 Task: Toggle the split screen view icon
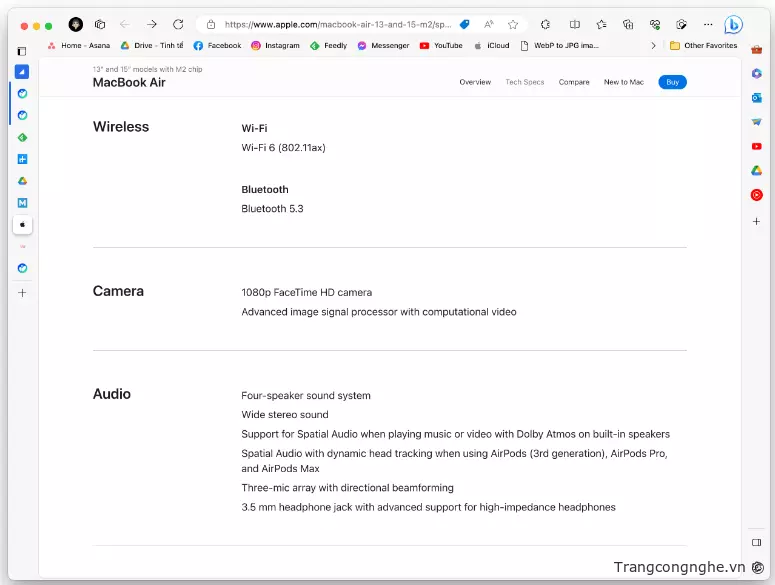click(574, 24)
